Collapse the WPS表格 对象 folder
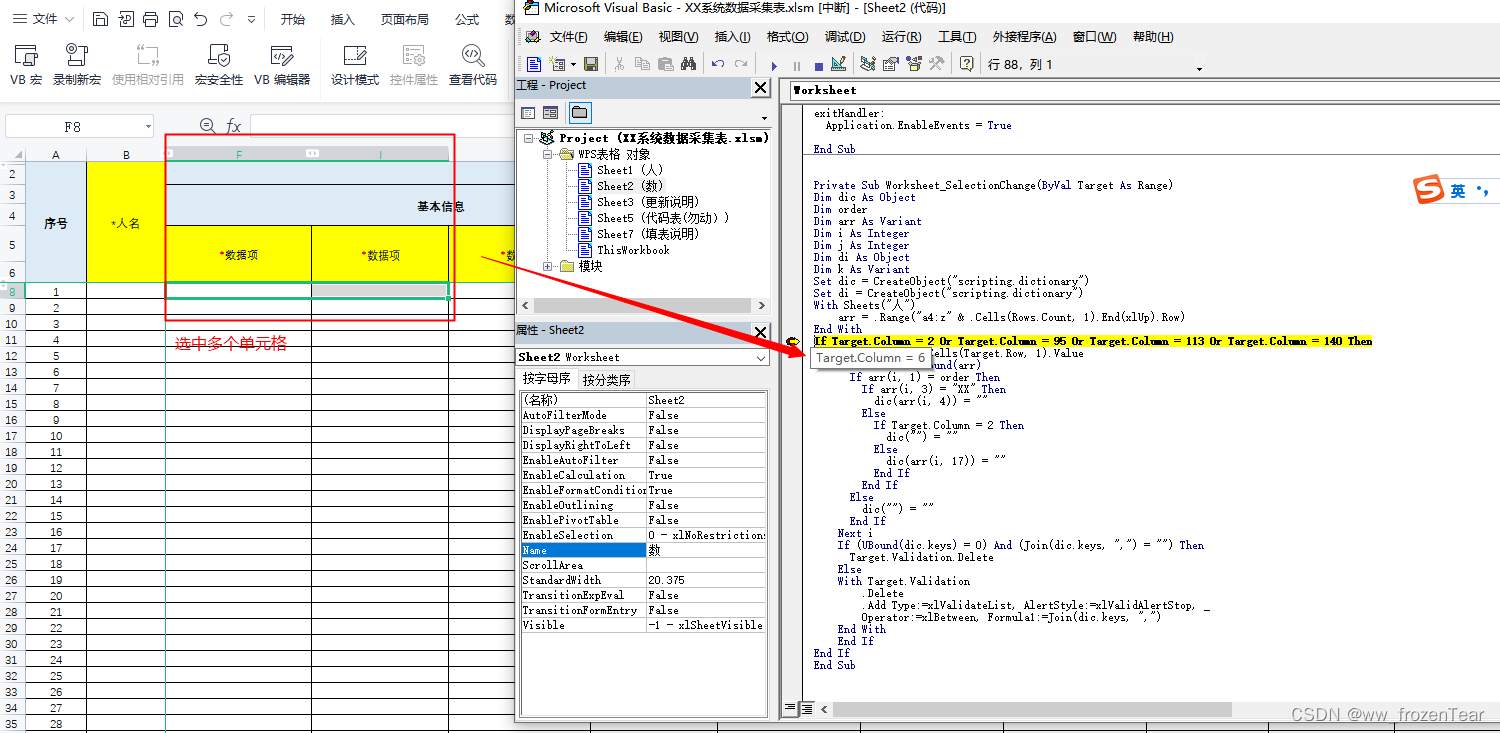Image resolution: width=1500 pixels, height=733 pixels. pyautogui.click(x=547, y=154)
